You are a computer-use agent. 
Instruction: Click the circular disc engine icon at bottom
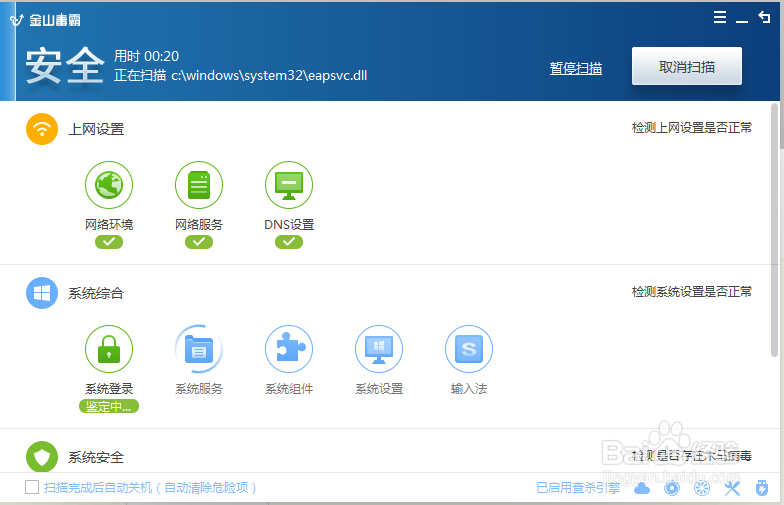[672, 488]
